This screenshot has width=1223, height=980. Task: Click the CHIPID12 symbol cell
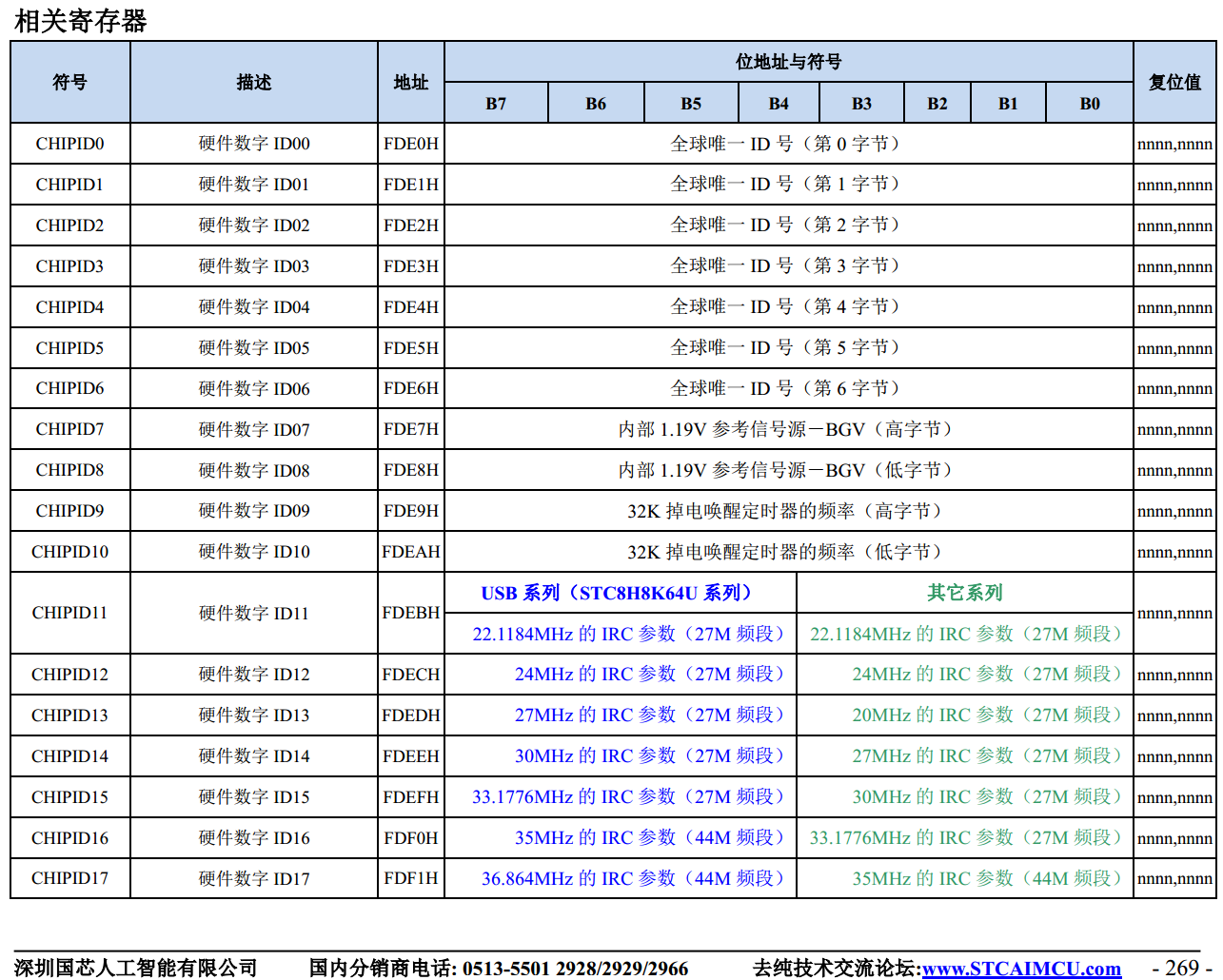click(70, 675)
